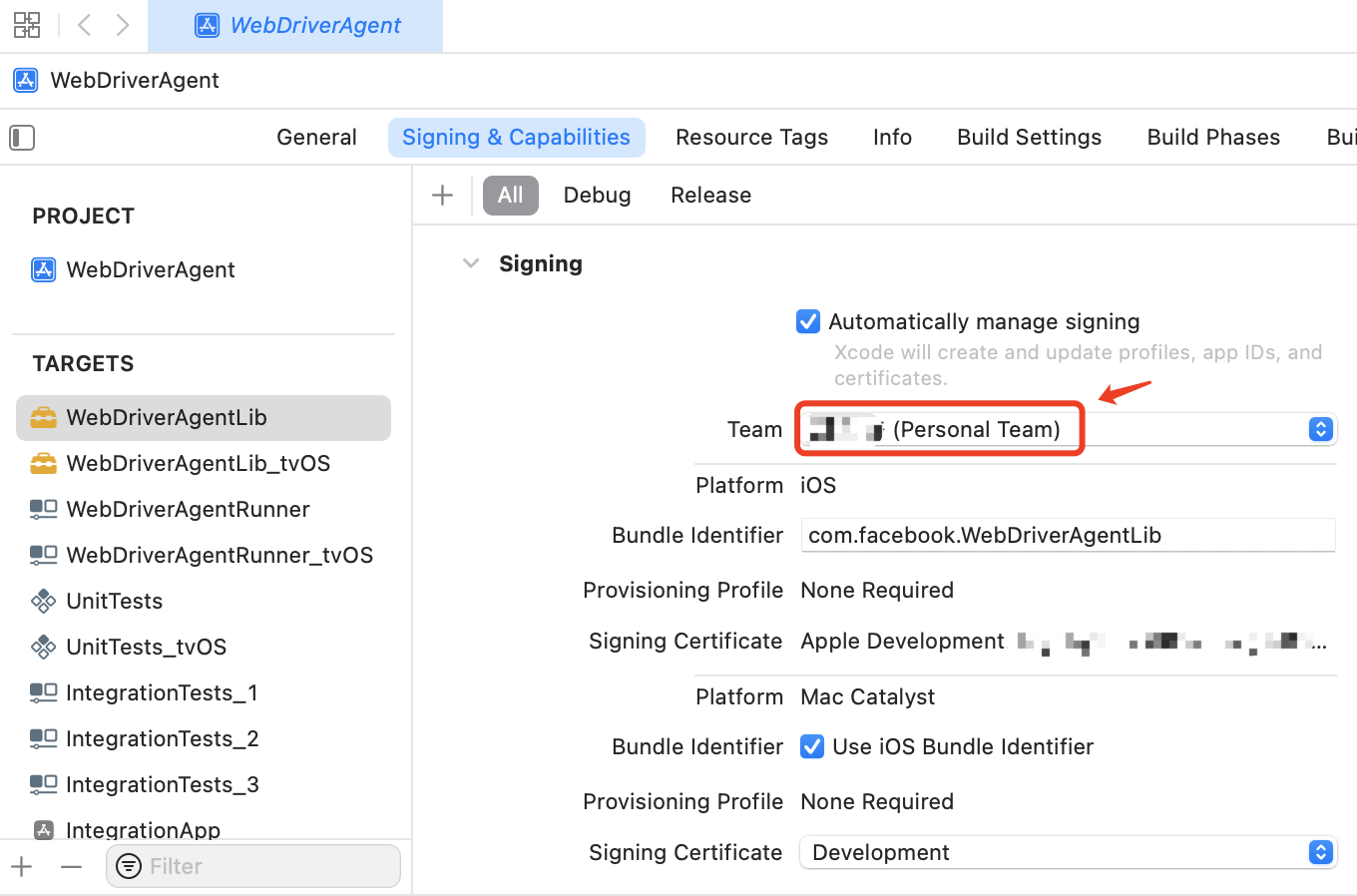Go back with the left chevron
1357x896 pixels.
click(85, 25)
